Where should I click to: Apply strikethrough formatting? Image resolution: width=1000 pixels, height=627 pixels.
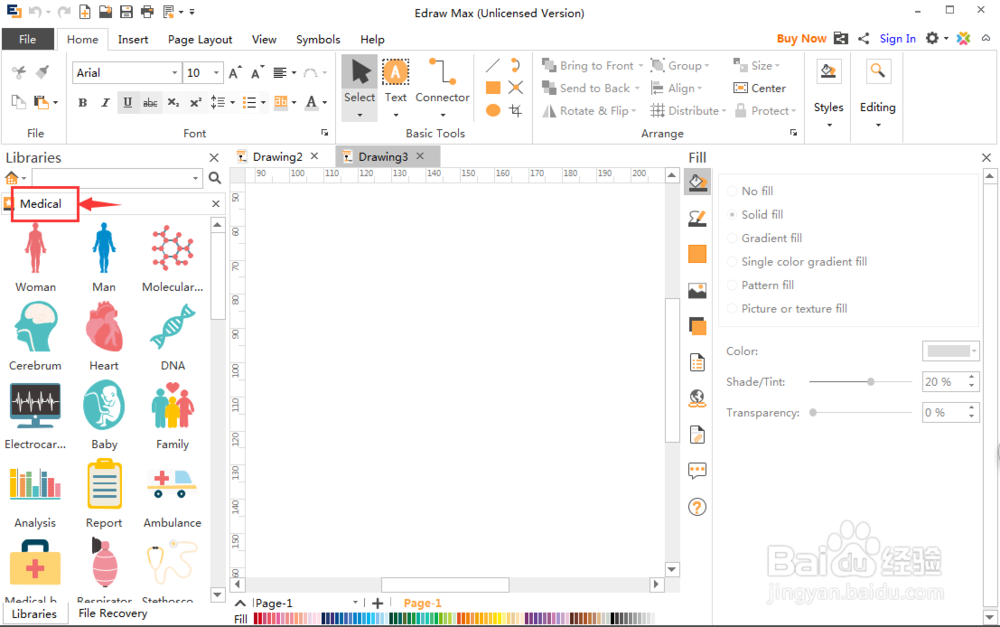[150, 102]
